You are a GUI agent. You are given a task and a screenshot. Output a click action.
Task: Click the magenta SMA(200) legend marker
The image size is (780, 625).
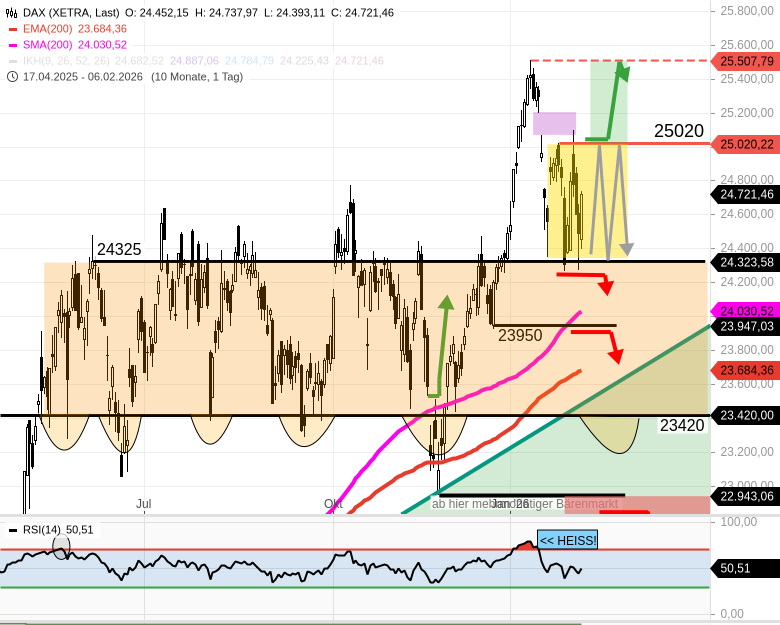(13, 45)
